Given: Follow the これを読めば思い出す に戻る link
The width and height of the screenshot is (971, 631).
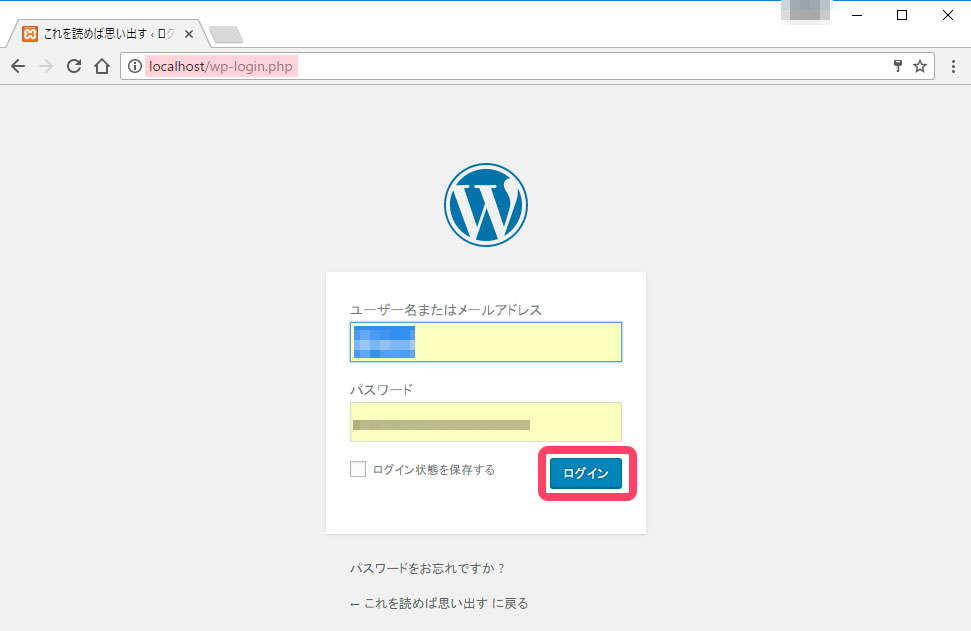Looking at the screenshot, I should pyautogui.click(x=439, y=603).
